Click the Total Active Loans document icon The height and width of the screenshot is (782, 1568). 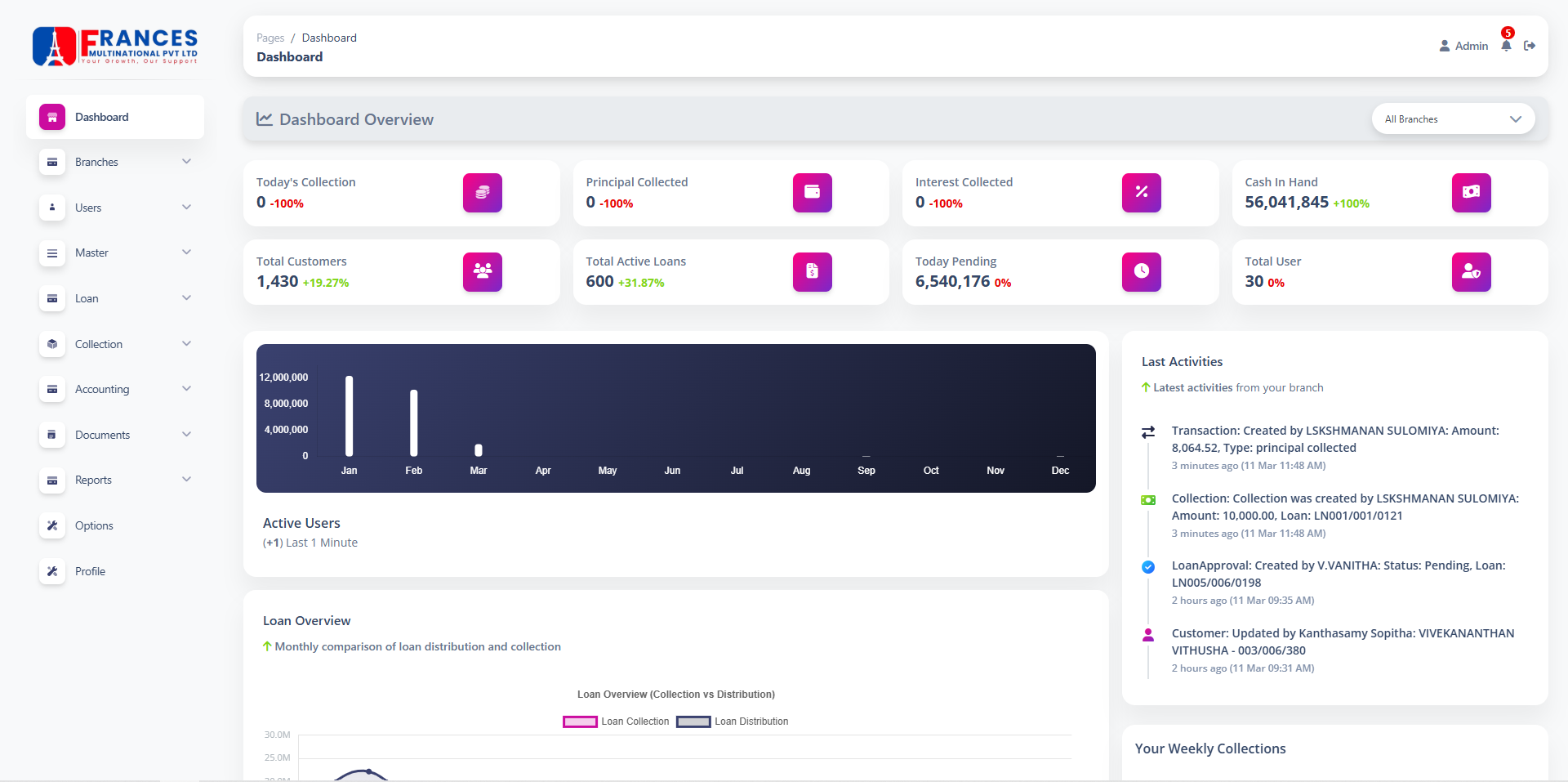(812, 272)
